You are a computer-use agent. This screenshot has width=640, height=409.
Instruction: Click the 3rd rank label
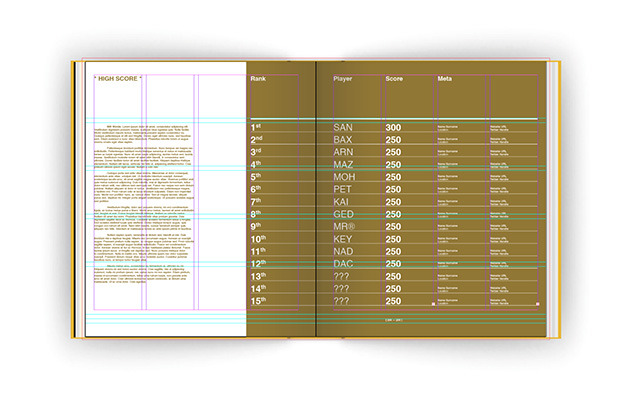(256, 152)
